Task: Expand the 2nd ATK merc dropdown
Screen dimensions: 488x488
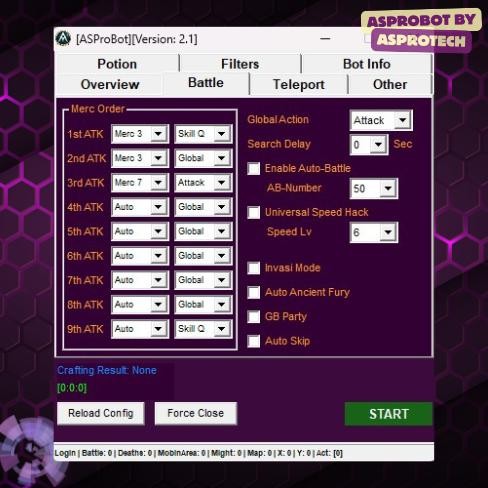Action: (140, 158)
